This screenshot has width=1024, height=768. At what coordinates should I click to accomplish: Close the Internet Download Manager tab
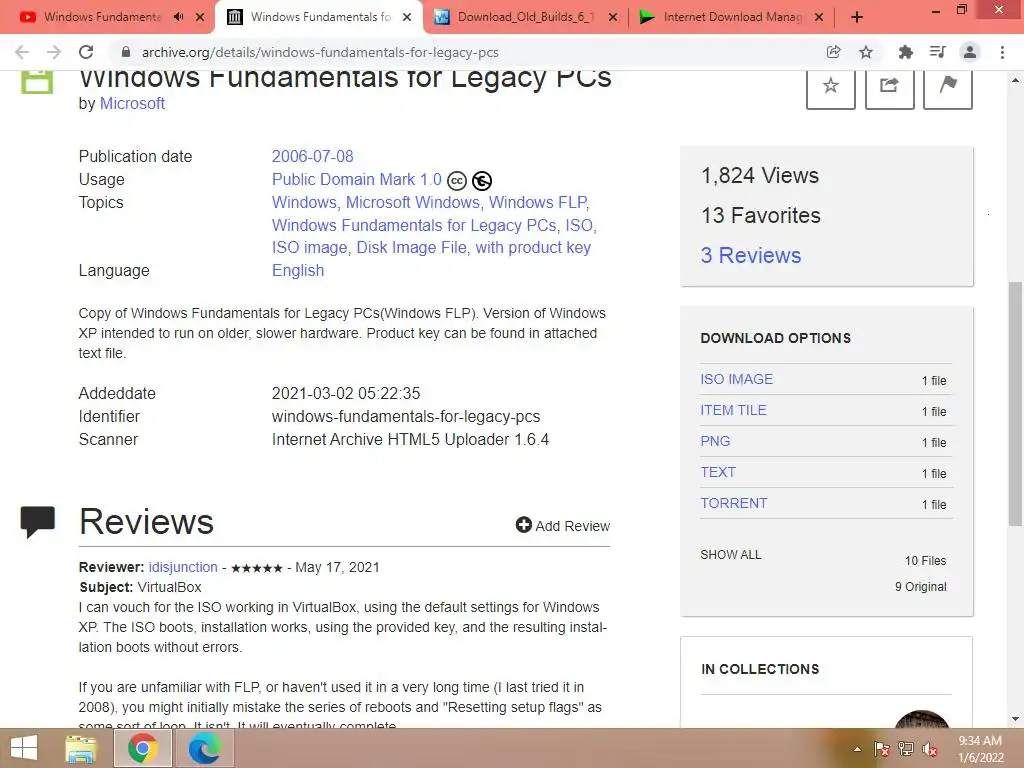pyautogui.click(x=819, y=17)
